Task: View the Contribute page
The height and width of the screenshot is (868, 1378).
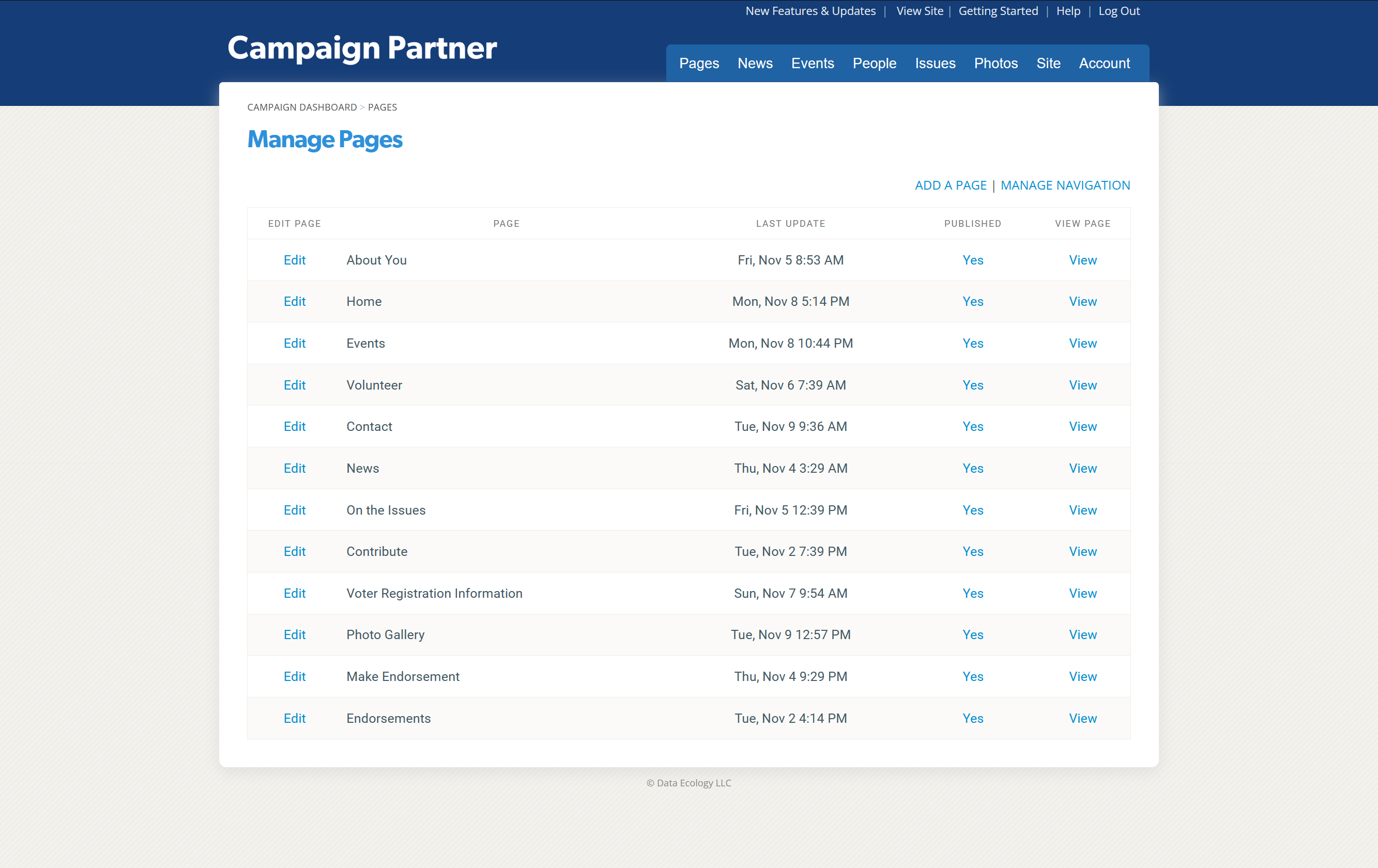Action: [x=1083, y=552]
